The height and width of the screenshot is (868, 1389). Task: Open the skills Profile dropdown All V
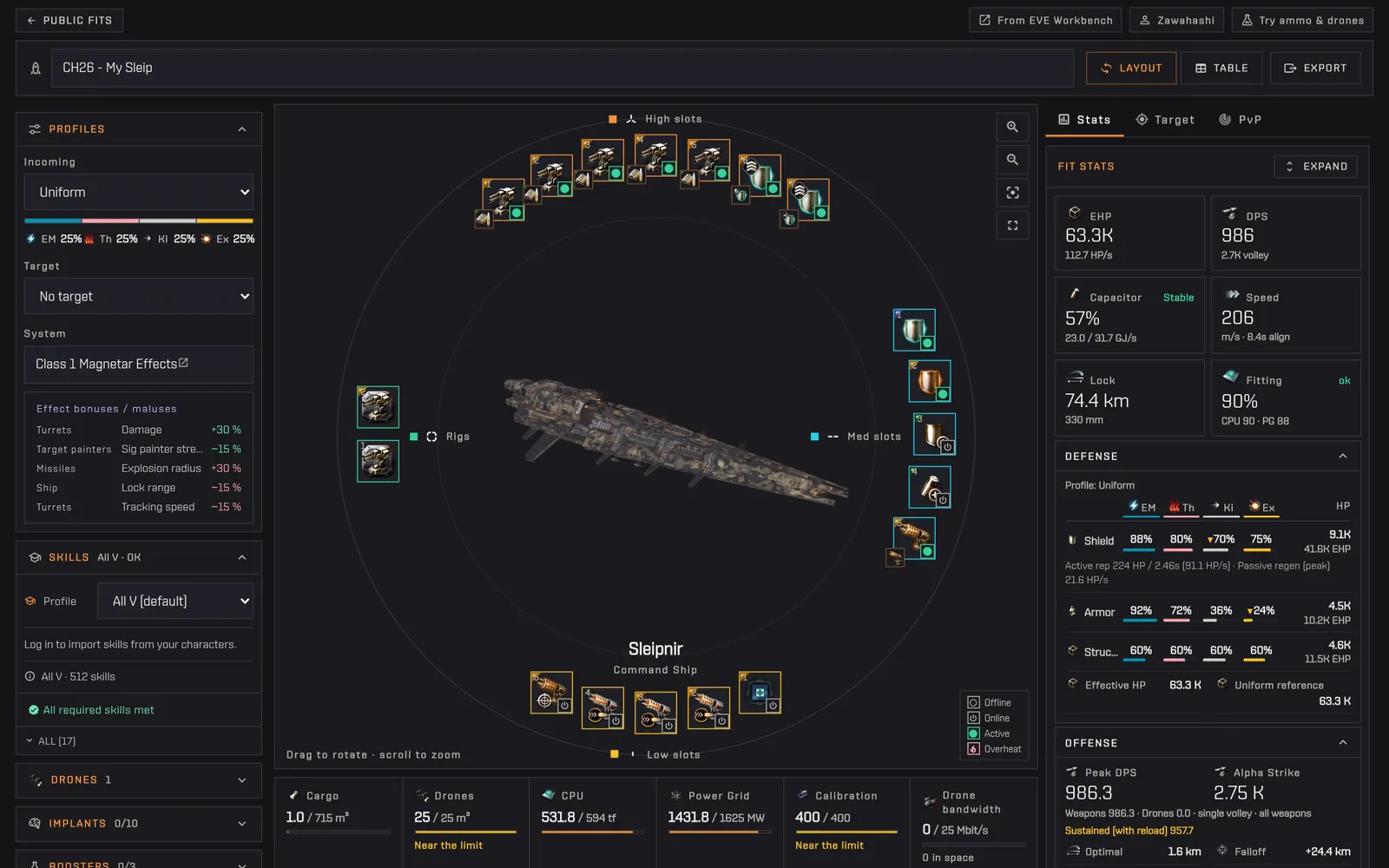[x=175, y=601]
